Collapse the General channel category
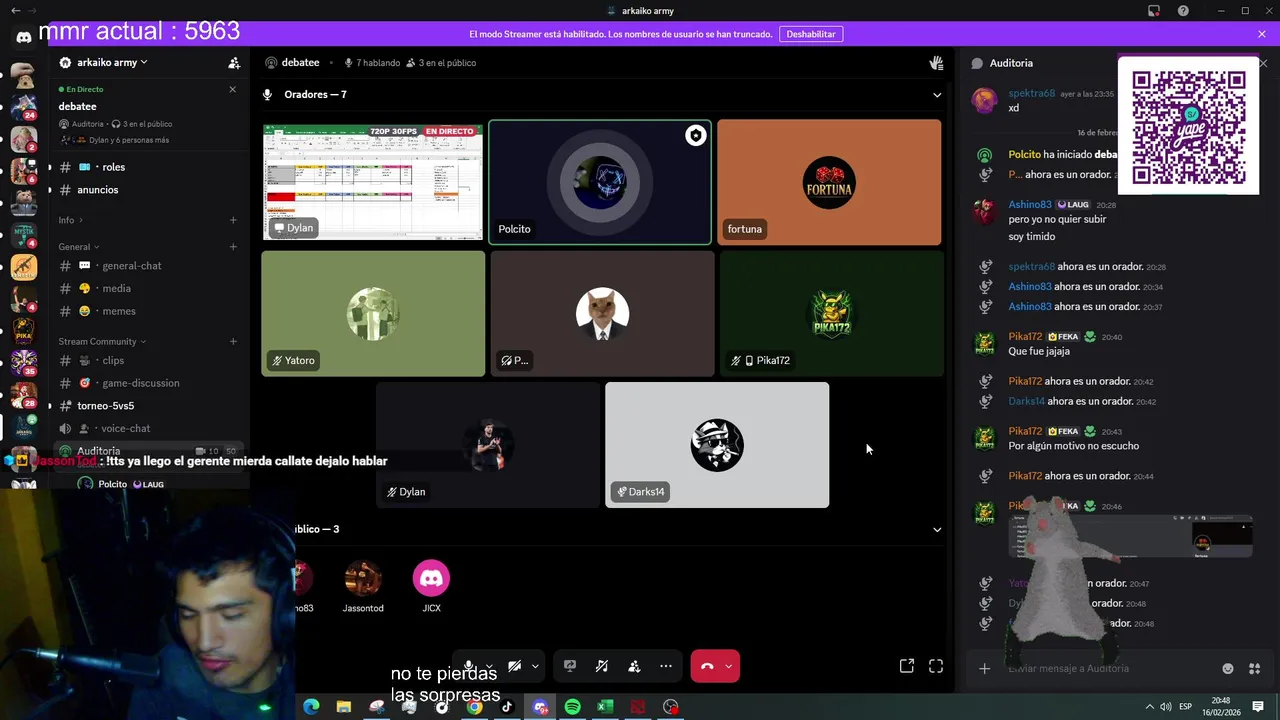The image size is (1280, 720). point(79,247)
